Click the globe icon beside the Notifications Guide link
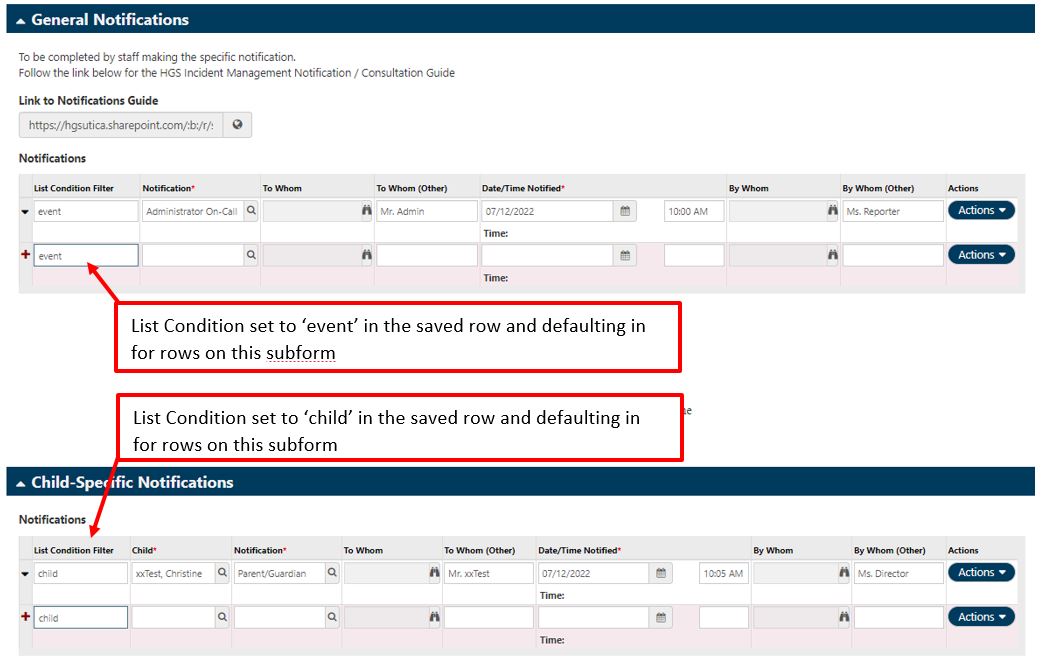 [x=237, y=124]
